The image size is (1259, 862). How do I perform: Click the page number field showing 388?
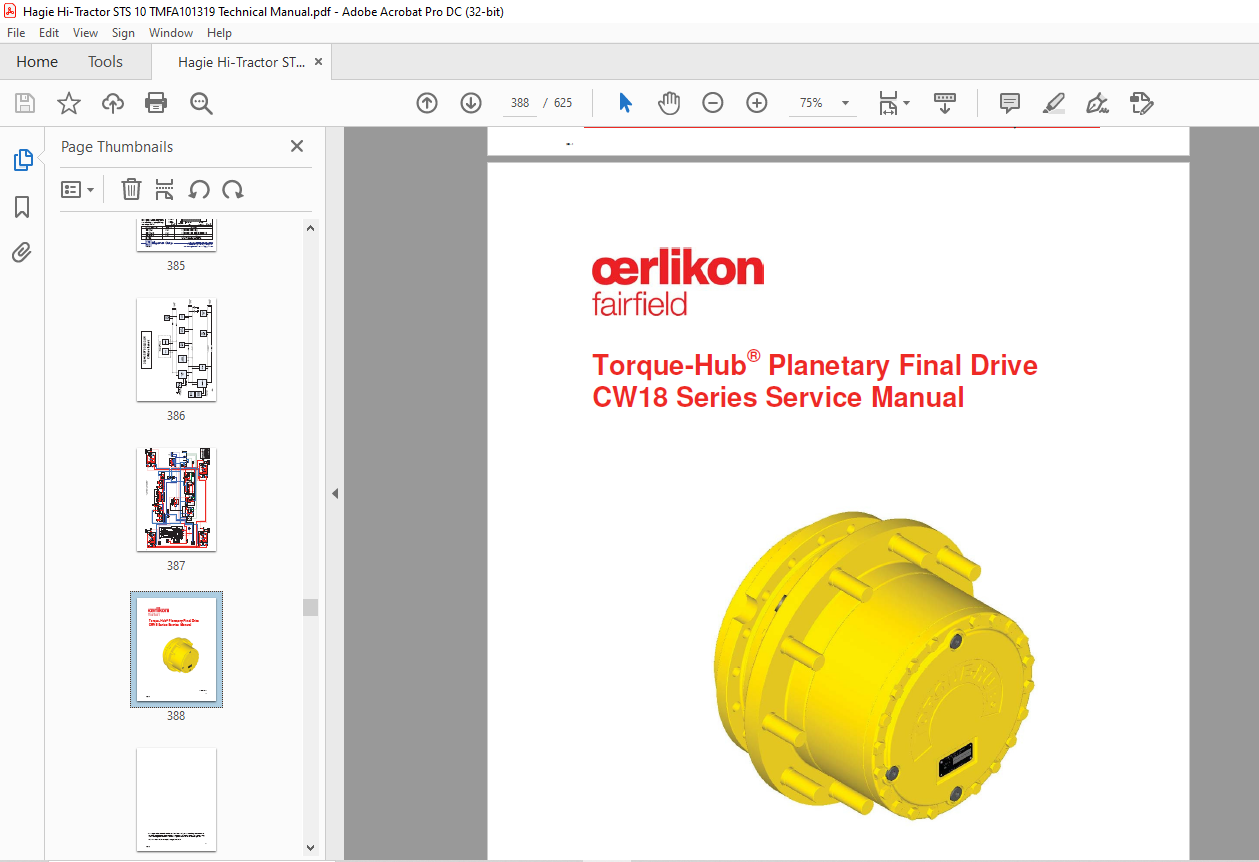coord(520,103)
